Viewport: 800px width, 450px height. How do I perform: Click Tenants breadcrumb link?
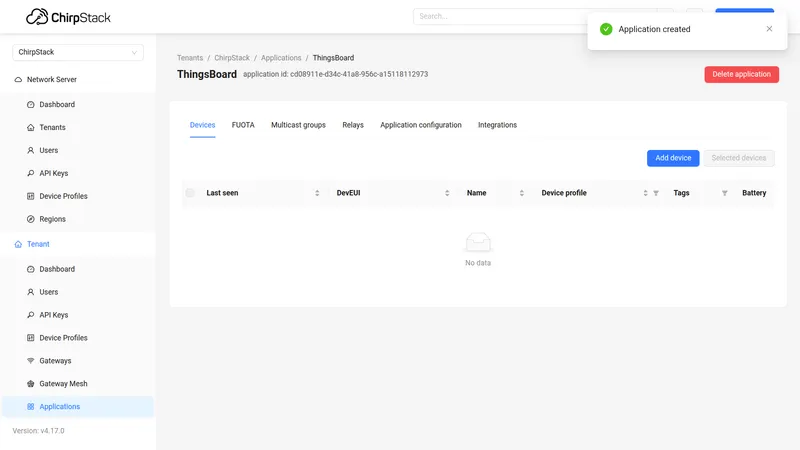click(x=190, y=58)
